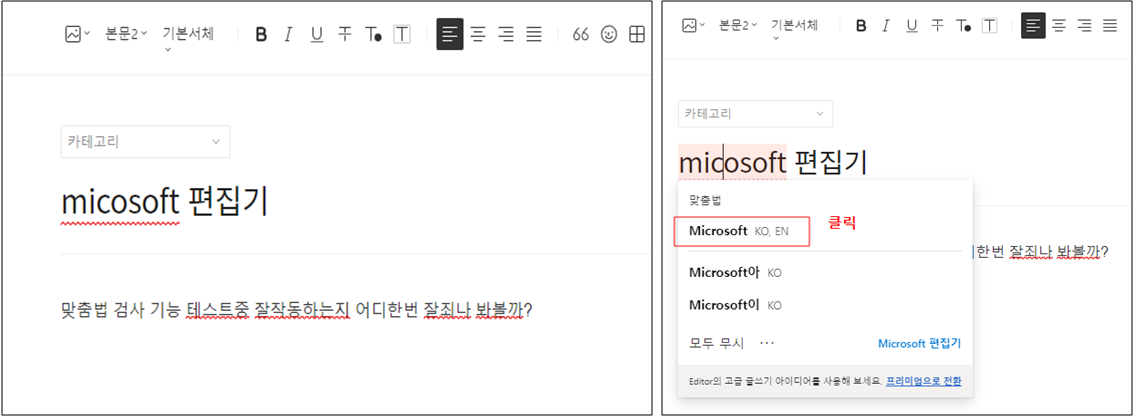
Task: Justify text in the left editor
Action: [534, 34]
